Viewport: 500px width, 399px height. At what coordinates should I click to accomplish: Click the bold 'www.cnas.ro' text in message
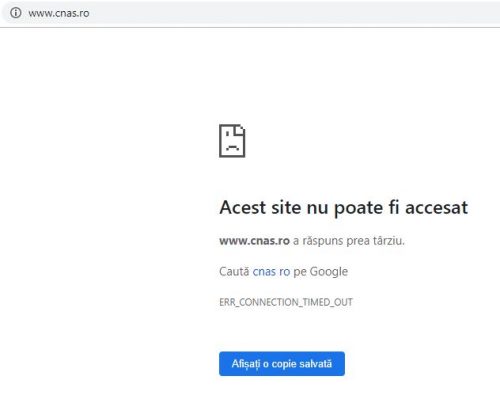(x=254, y=240)
